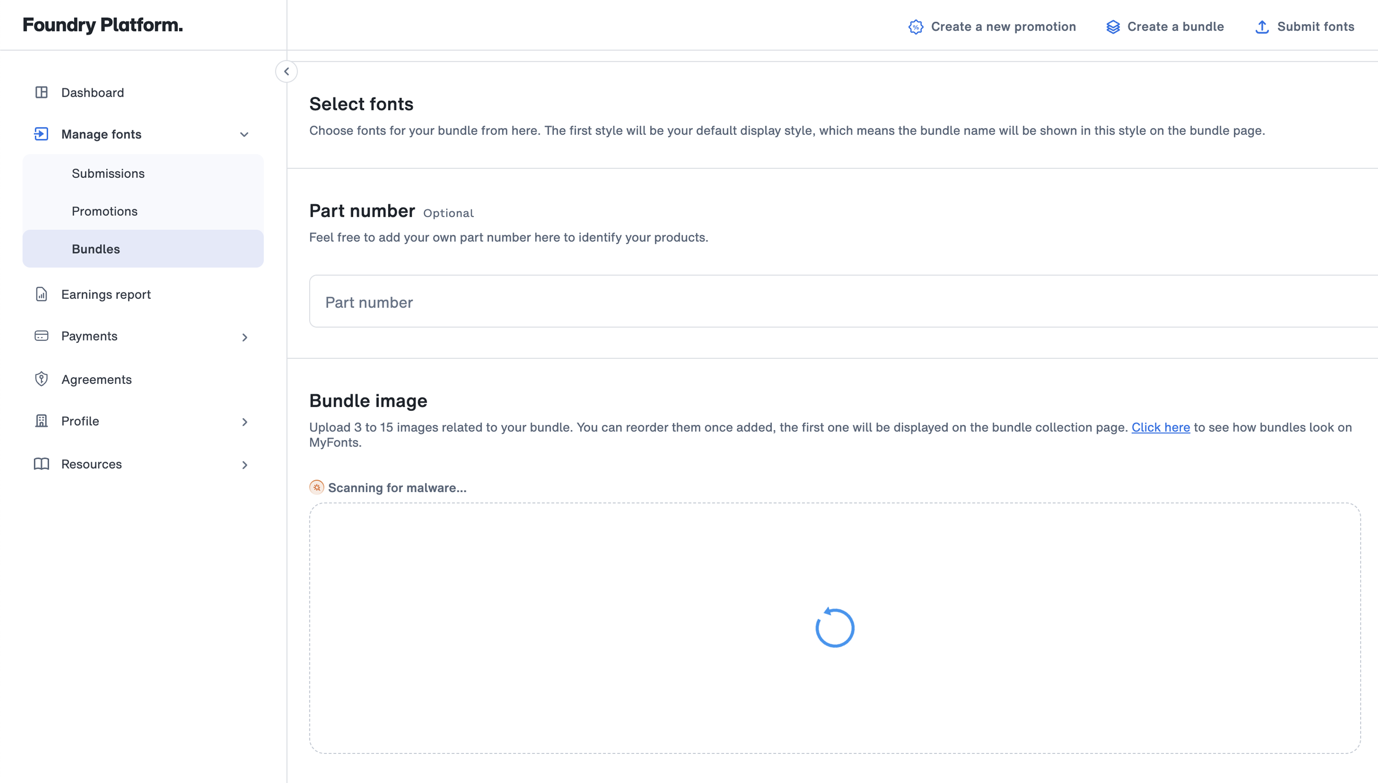
Task: Expand the Payments submenu arrow
Action: coord(244,337)
